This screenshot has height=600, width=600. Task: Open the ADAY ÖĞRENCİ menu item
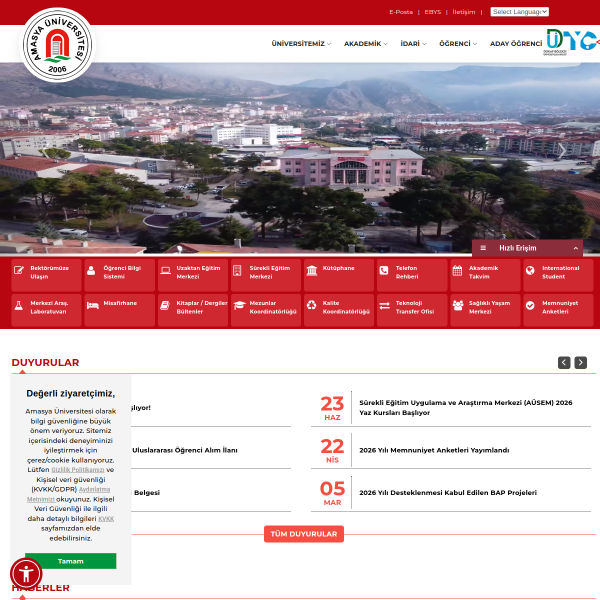coord(516,44)
